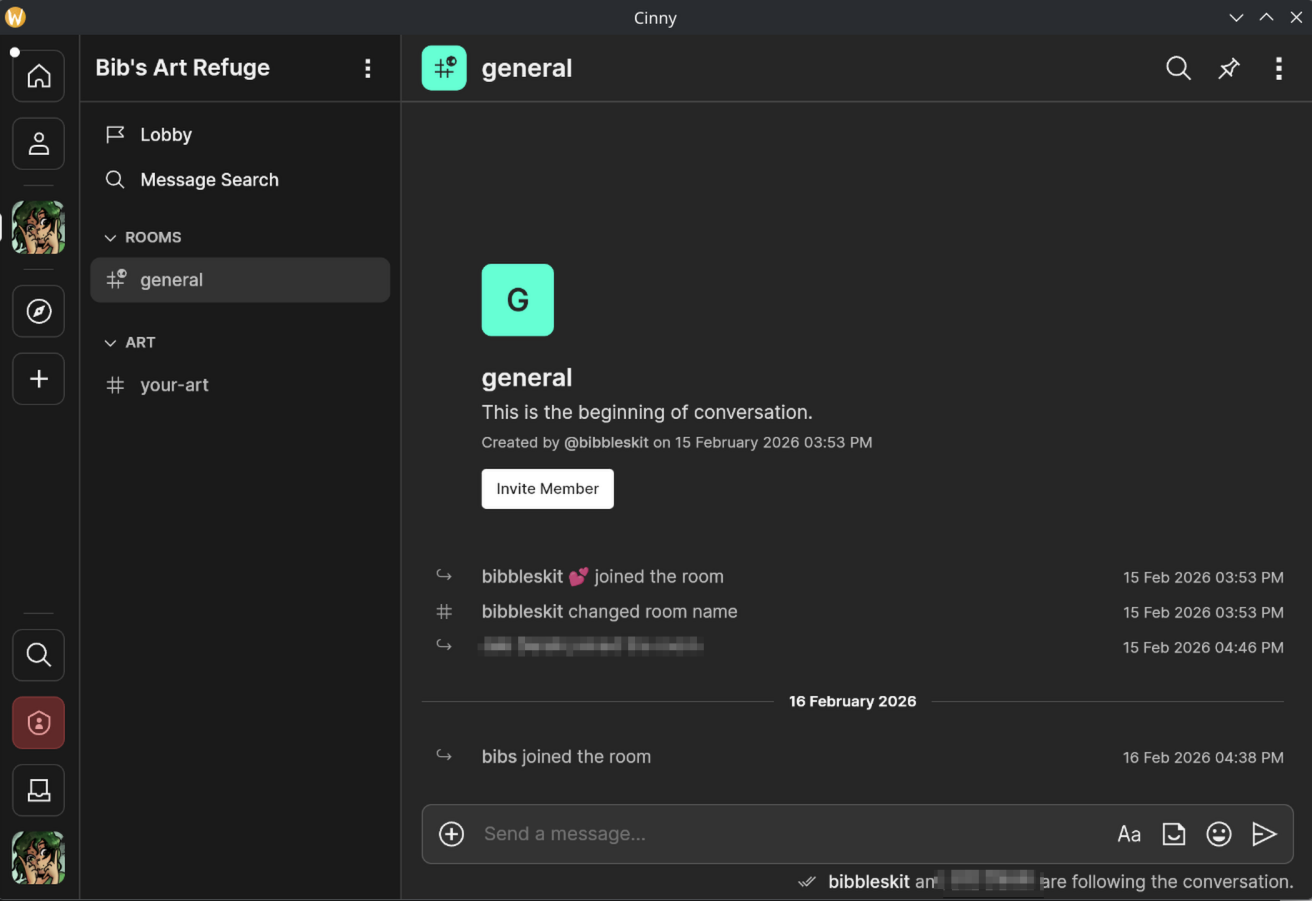The height and width of the screenshot is (901, 1312).
Task: Open the Home tab in sidebar
Action: click(x=39, y=76)
